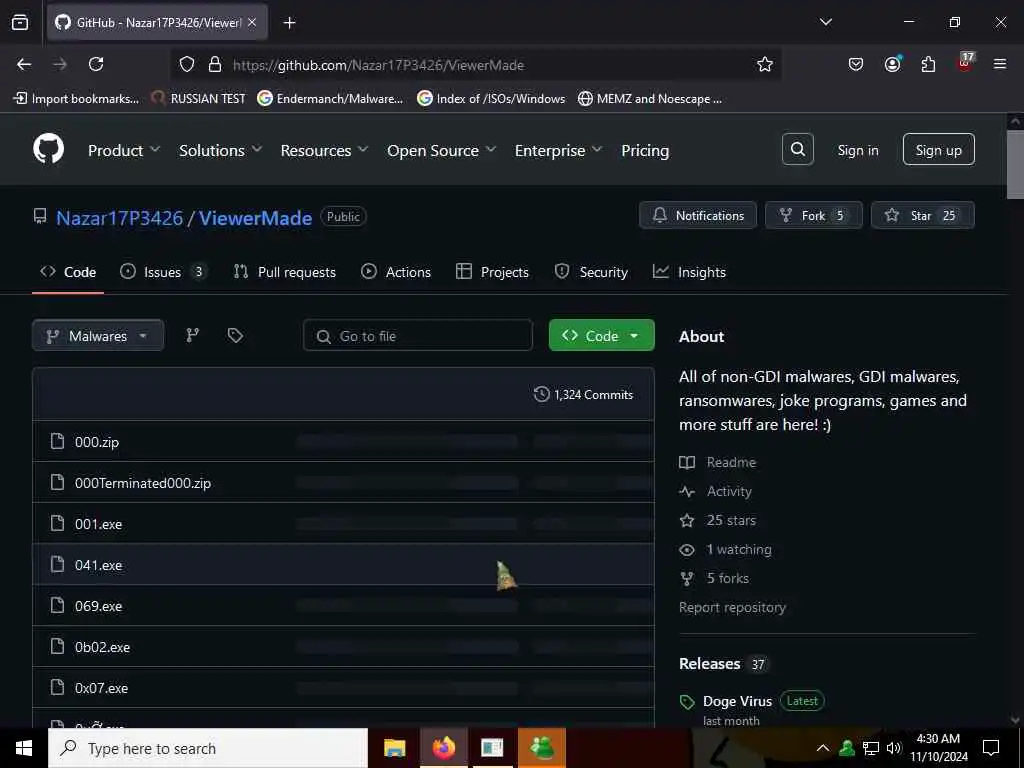Viewport: 1024px width, 768px height.
Task: Click the browser back arrow
Action: tap(24, 64)
